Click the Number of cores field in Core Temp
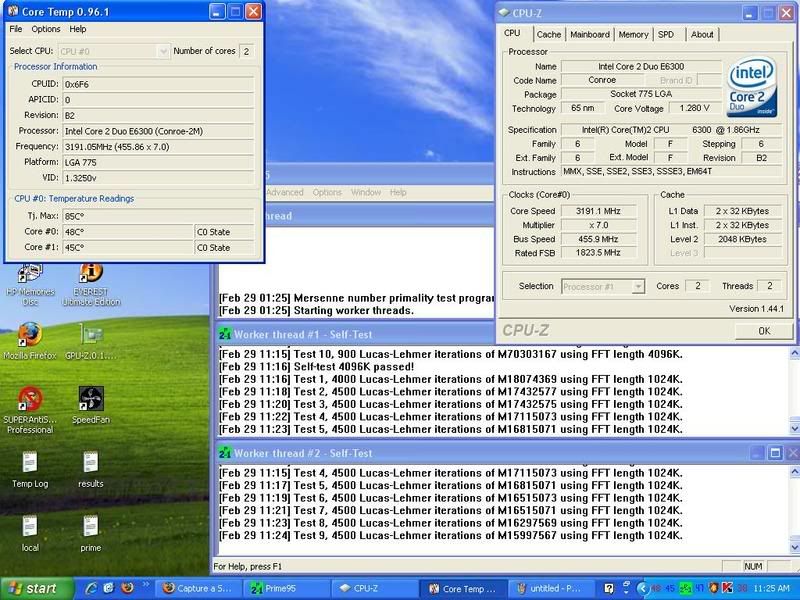The width and height of the screenshot is (800, 600). 246,51
